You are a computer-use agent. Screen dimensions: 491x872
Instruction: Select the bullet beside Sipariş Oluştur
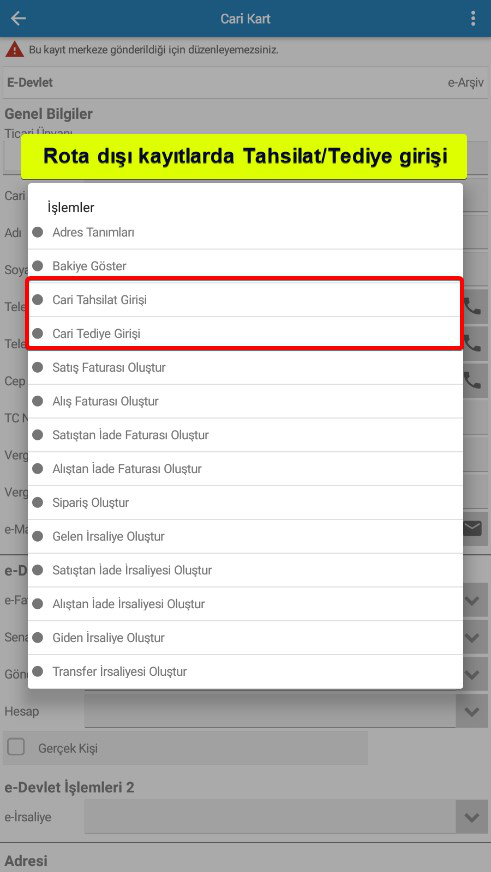click(x=38, y=502)
